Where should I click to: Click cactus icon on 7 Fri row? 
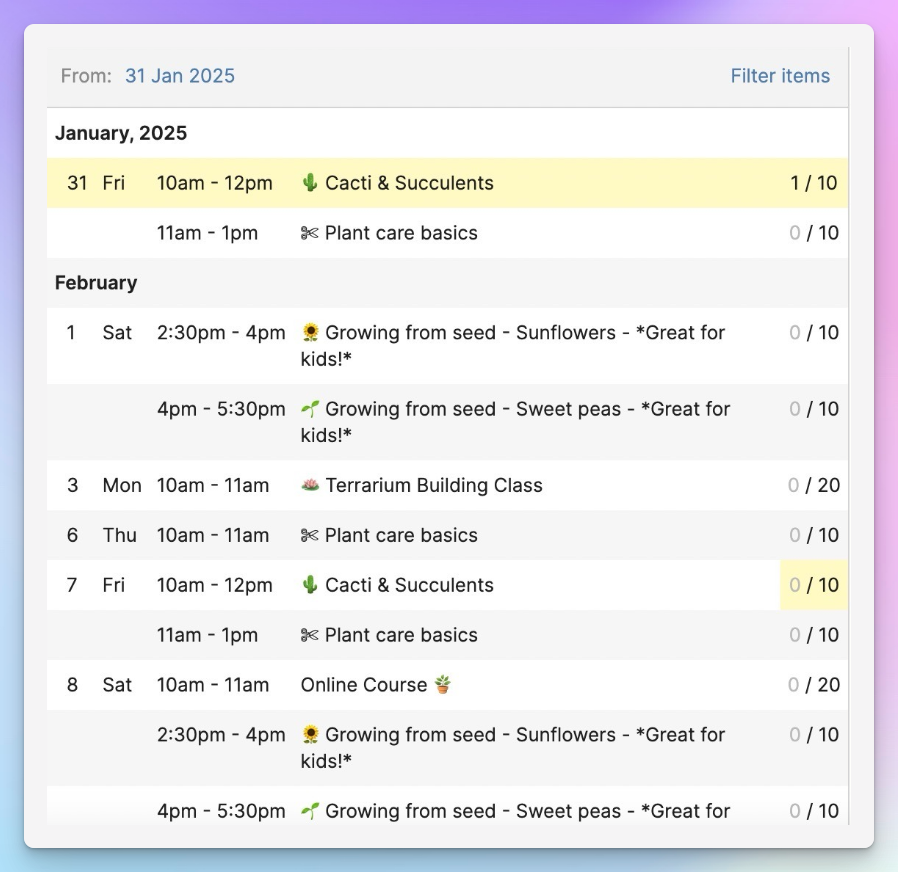point(310,585)
